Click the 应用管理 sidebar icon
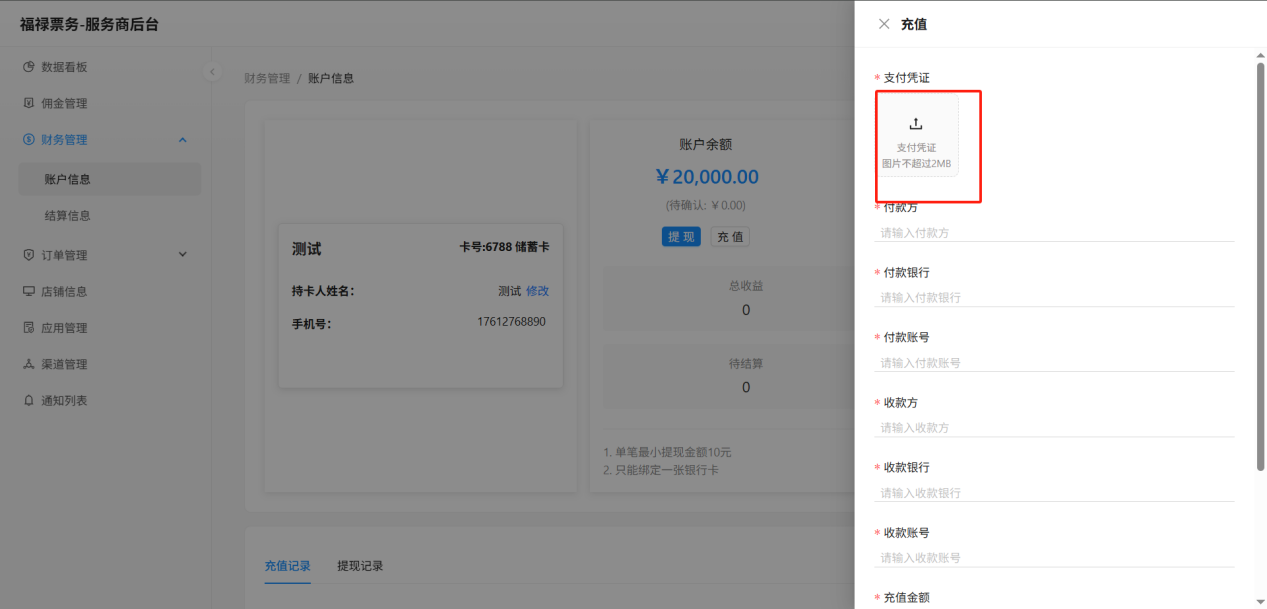Image resolution: width=1267 pixels, height=609 pixels. click(29, 328)
